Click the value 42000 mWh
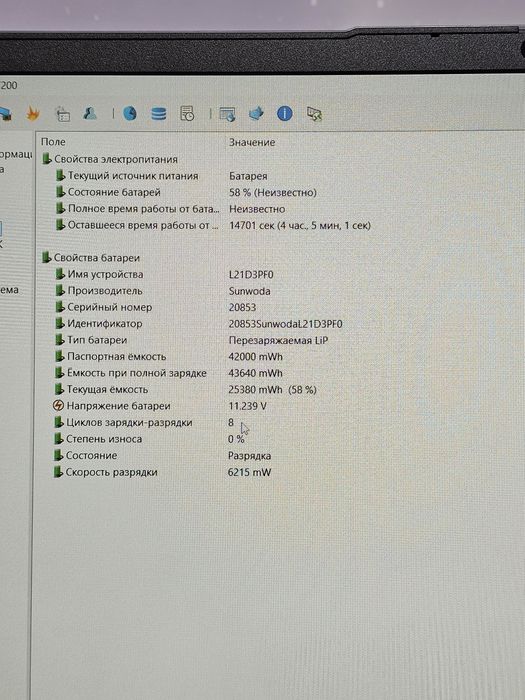525x700 pixels. pyautogui.click(x=255, y=357)
